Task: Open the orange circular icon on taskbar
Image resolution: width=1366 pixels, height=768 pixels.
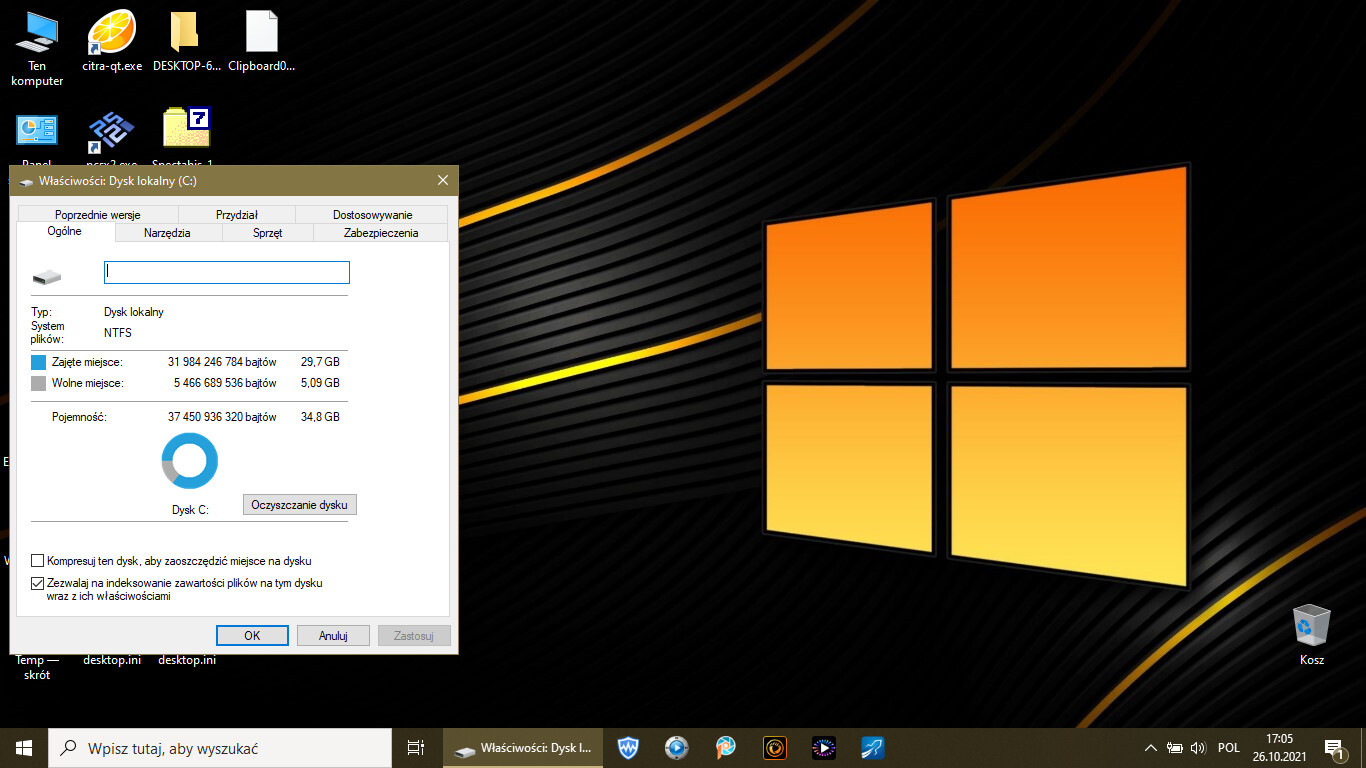Action: pyautogui.click(x=775, y=748)
